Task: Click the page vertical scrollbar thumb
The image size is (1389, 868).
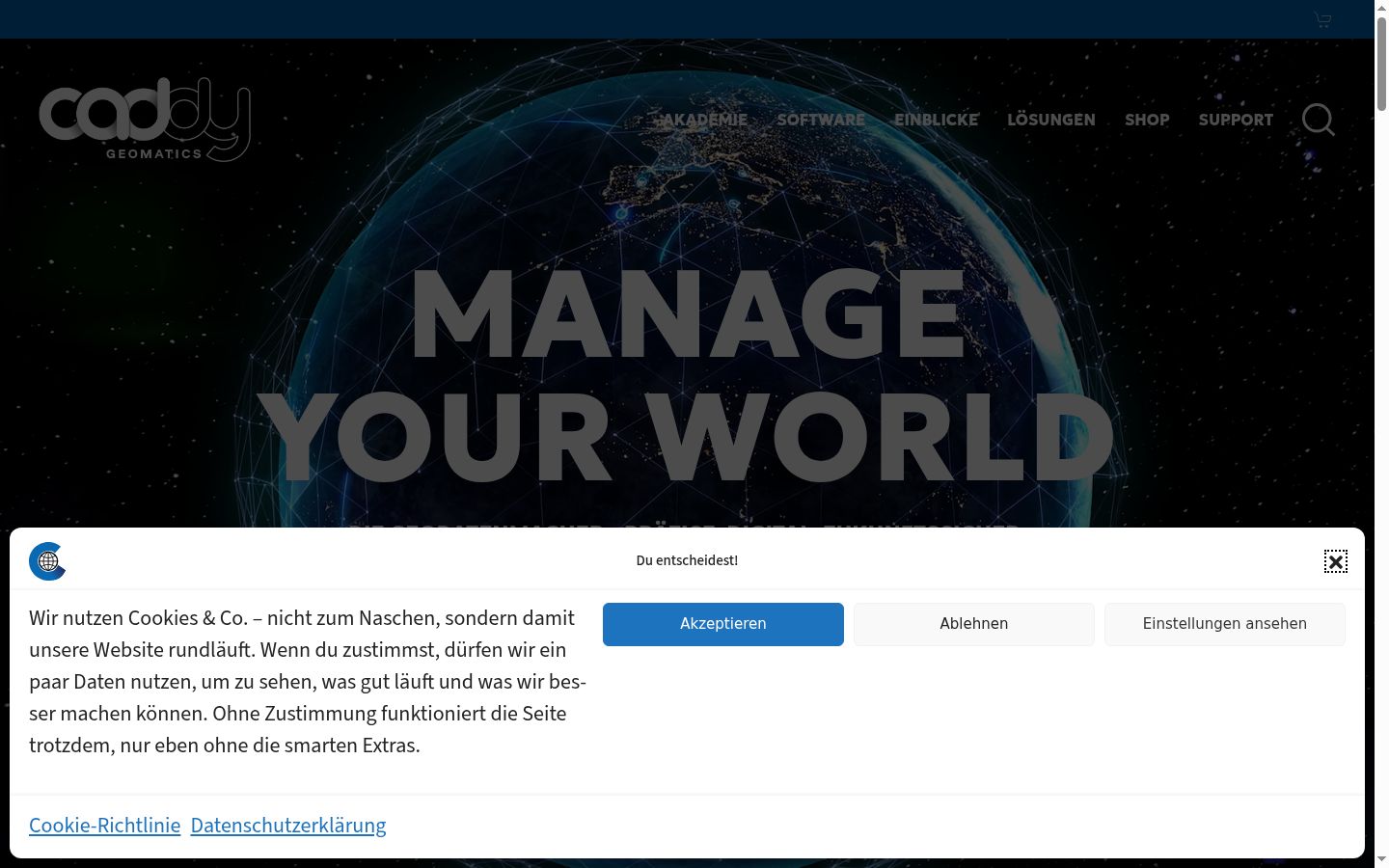Action: tap(1381, 63)
